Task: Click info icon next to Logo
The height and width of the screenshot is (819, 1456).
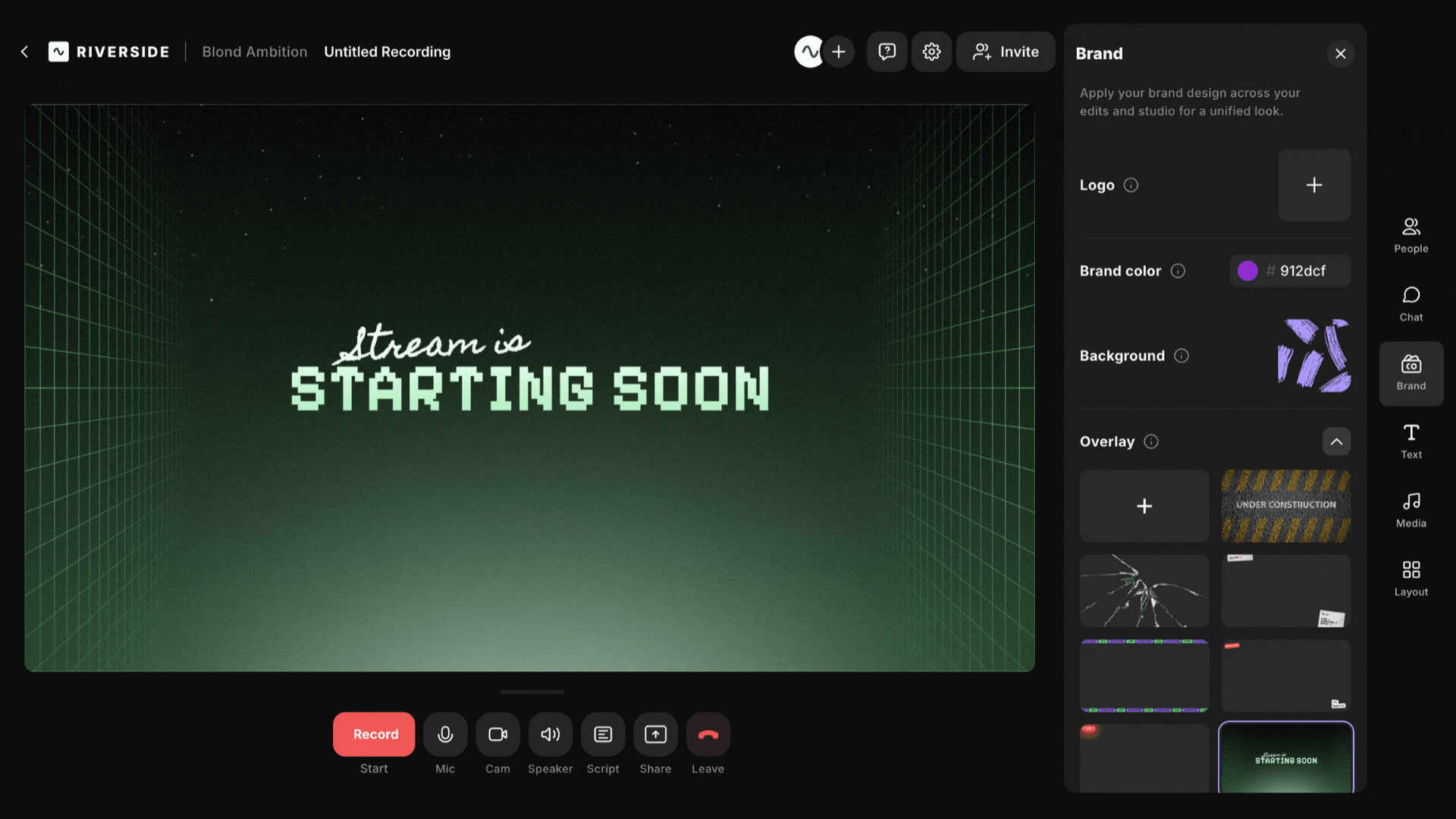Action: pyautogui.click(x=1131, y=185)
